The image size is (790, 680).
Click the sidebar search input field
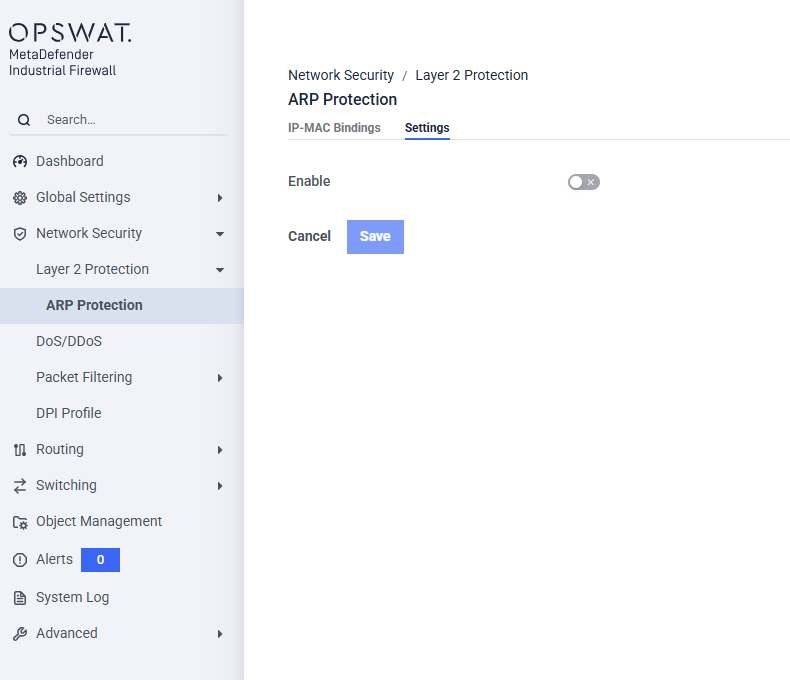[130, 120]
